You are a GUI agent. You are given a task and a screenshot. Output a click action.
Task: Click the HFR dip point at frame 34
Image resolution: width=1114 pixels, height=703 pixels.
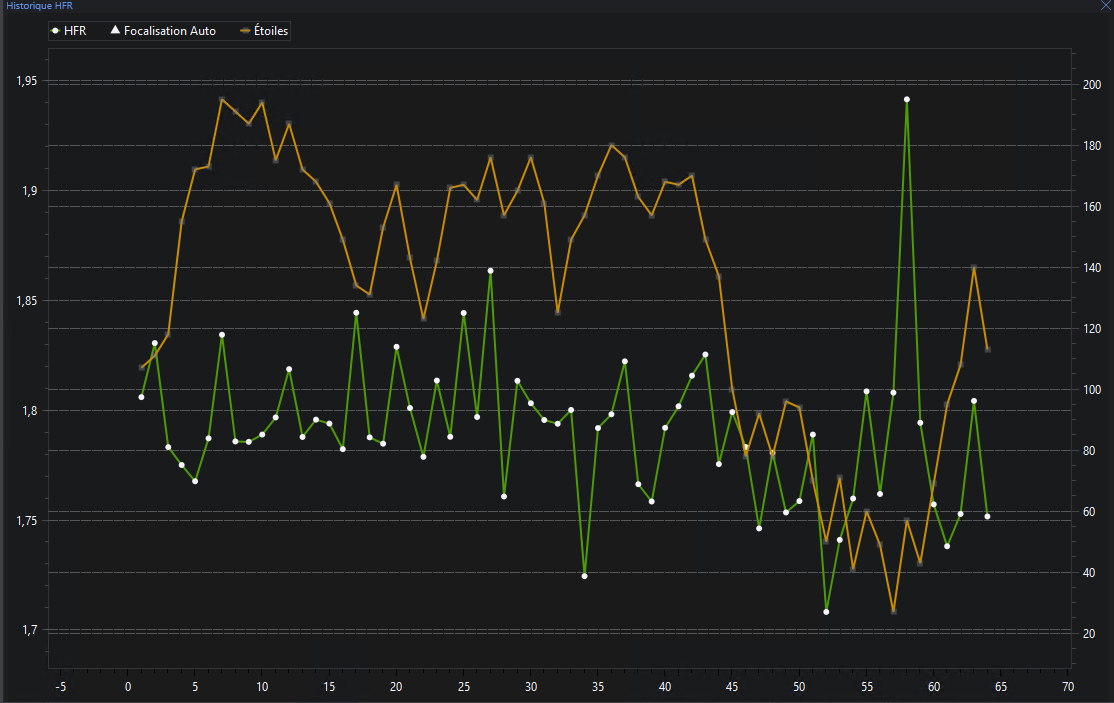click(x=584, y=576)
